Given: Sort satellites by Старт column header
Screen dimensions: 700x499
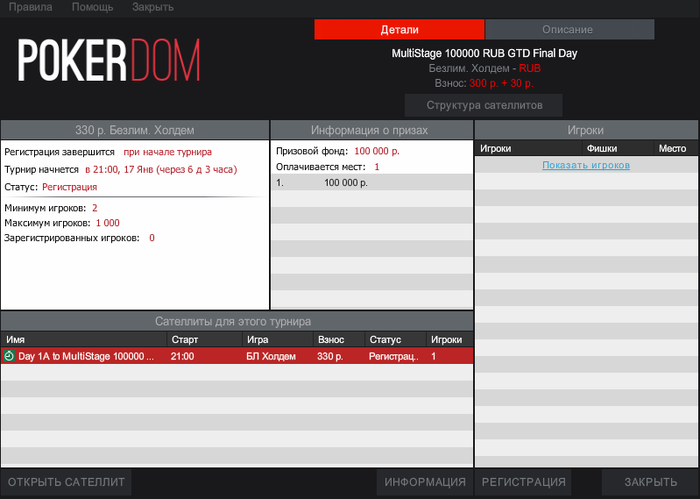Looking at the screenshot, I should coord(204,340).
